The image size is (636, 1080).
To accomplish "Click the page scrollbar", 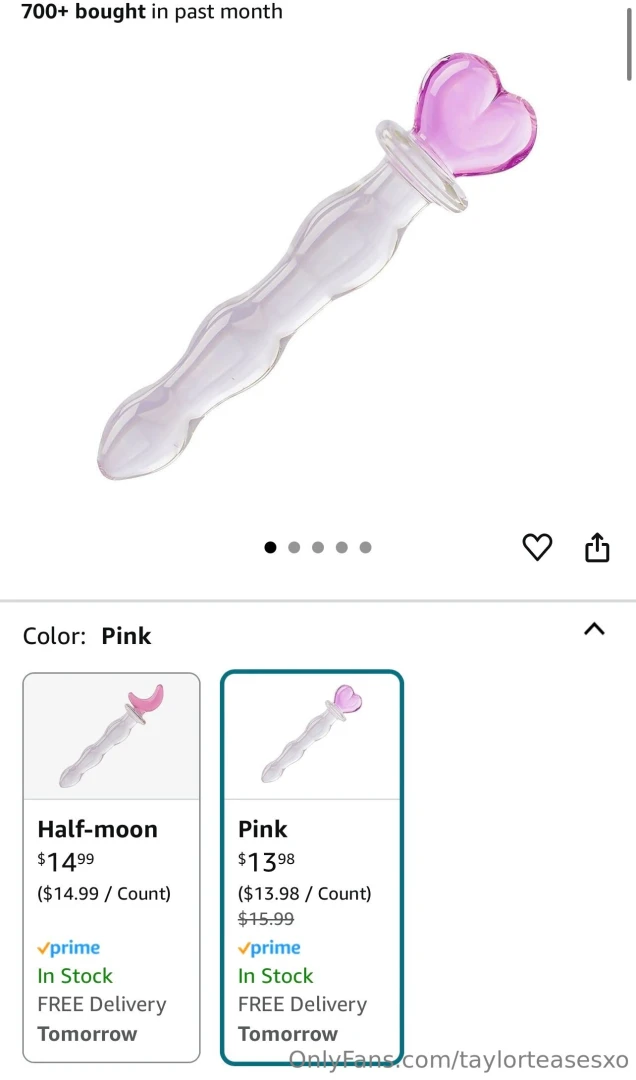I will (628, 45).
